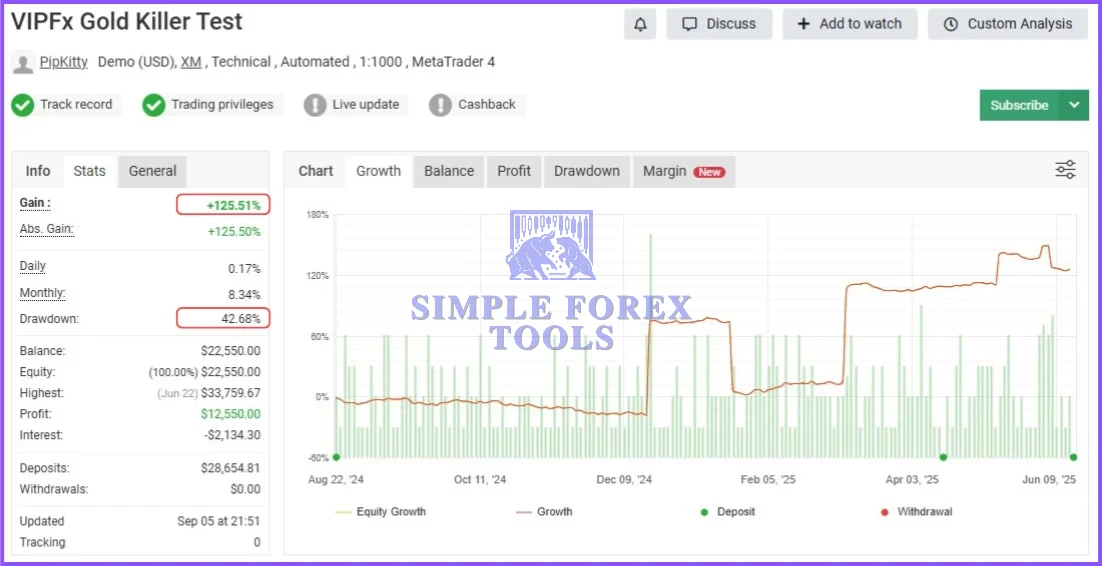The image size is (1102, 566).
Task: Click the Trading privileges checkmark icon
Action: click(x=154, y=105)
